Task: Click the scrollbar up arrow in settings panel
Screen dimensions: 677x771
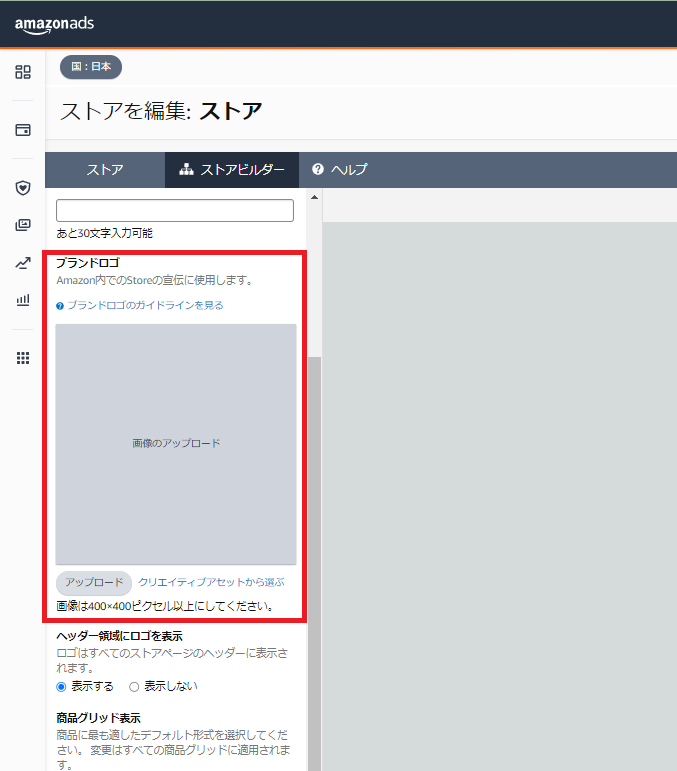Action: [314, 197]
